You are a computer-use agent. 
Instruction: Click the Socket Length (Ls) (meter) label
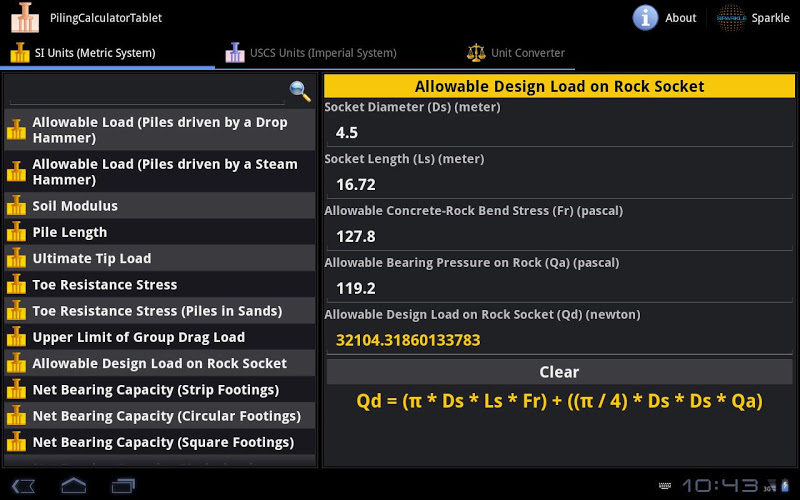click(404, 159)
